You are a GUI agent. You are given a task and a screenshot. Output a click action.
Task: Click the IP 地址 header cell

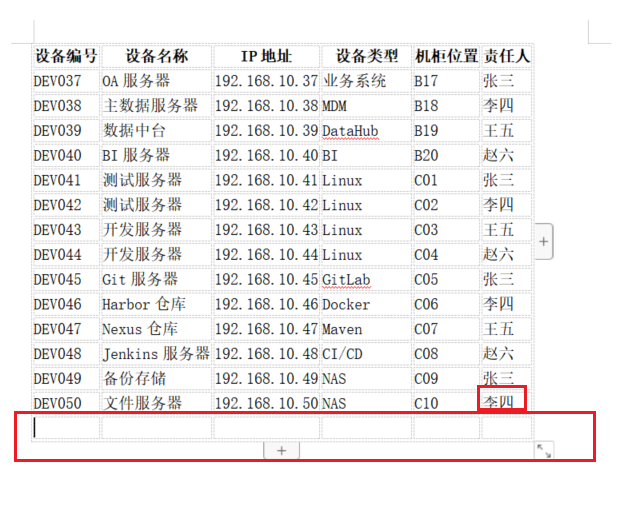click(x=265, y=56)
